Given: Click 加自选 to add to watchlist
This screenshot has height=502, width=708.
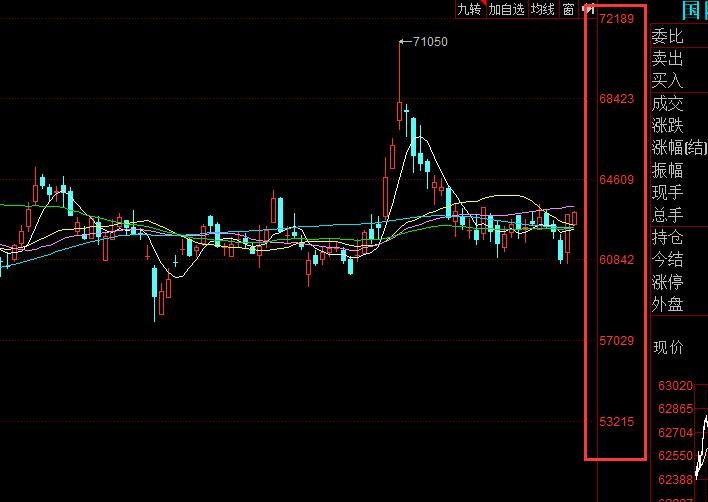Looking at the screenshot, I should click(506, 9).
